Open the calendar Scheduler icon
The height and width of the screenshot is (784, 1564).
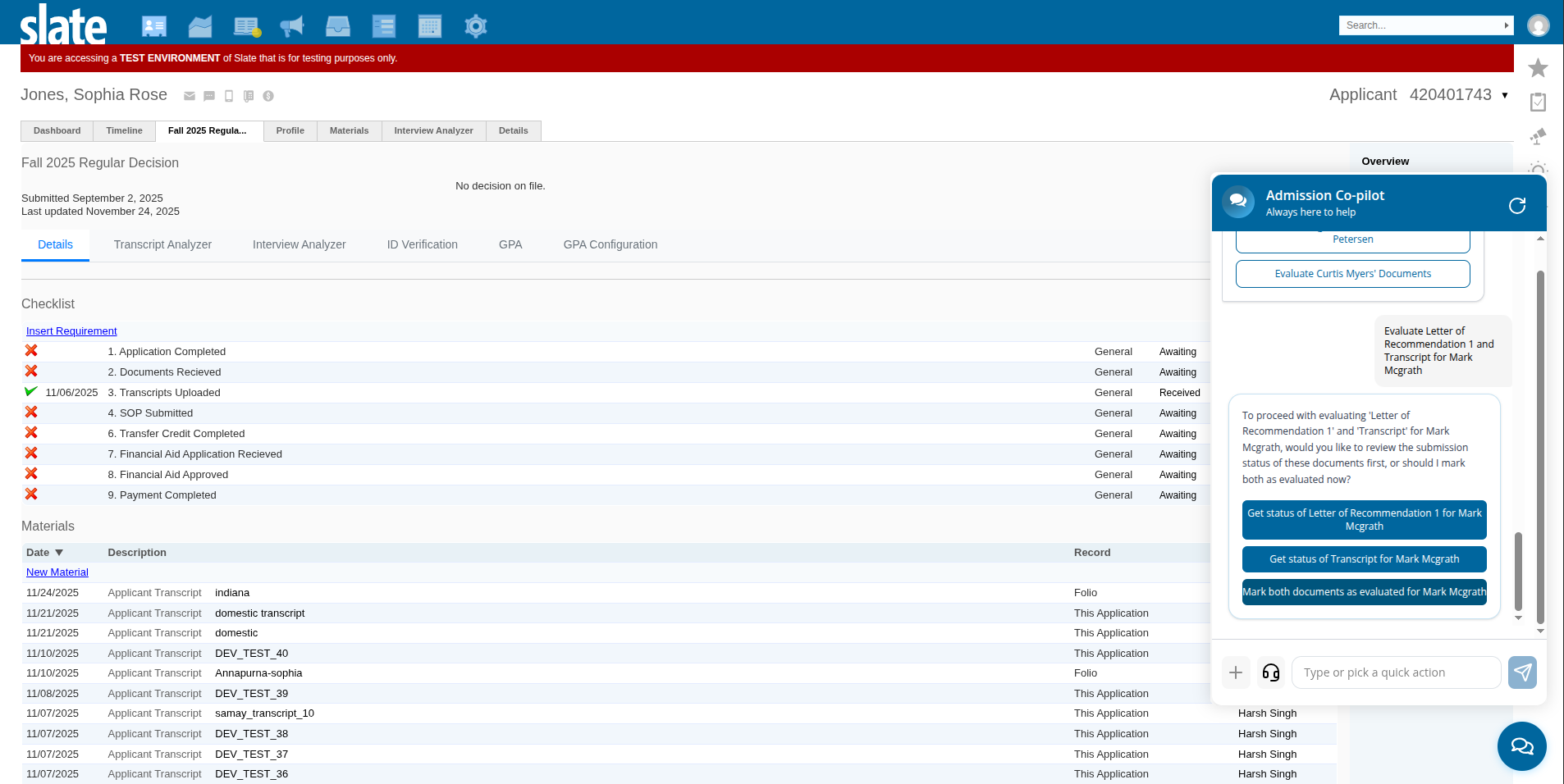point(429,26)
